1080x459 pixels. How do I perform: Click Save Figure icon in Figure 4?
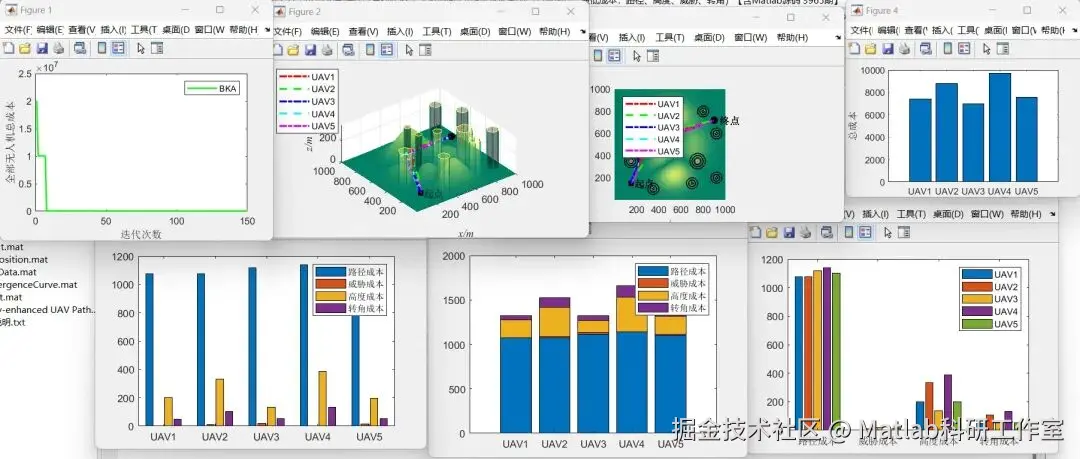887,48
